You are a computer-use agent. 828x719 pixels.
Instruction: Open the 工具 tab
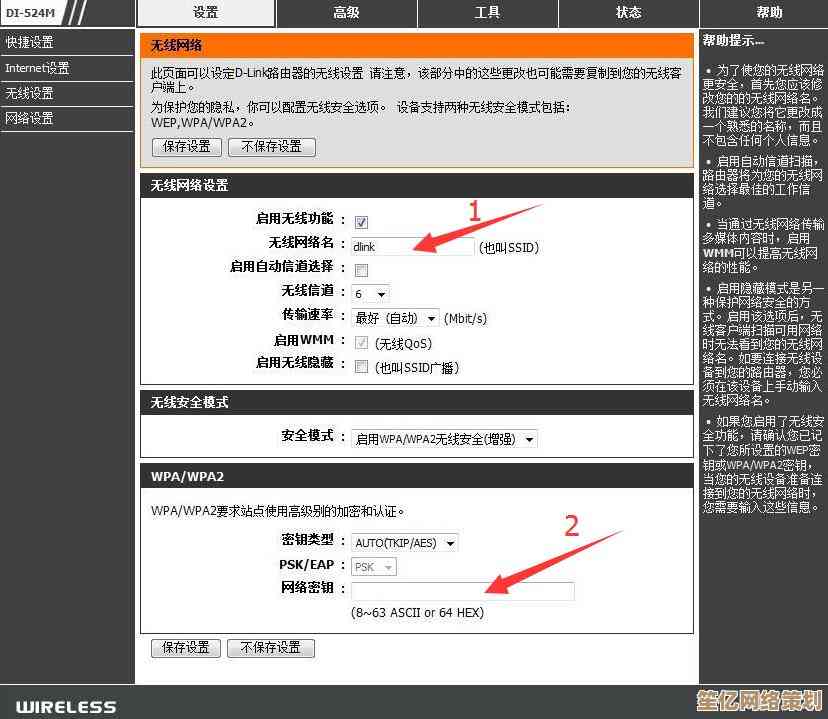click(487, 13)
